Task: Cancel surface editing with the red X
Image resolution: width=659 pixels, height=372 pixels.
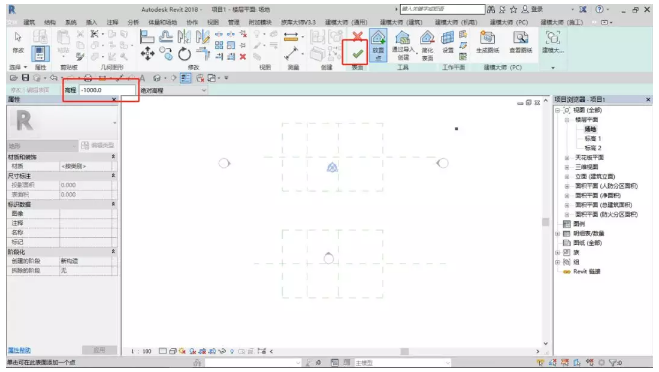Action: pyautogui.click(x=358, y=36)
